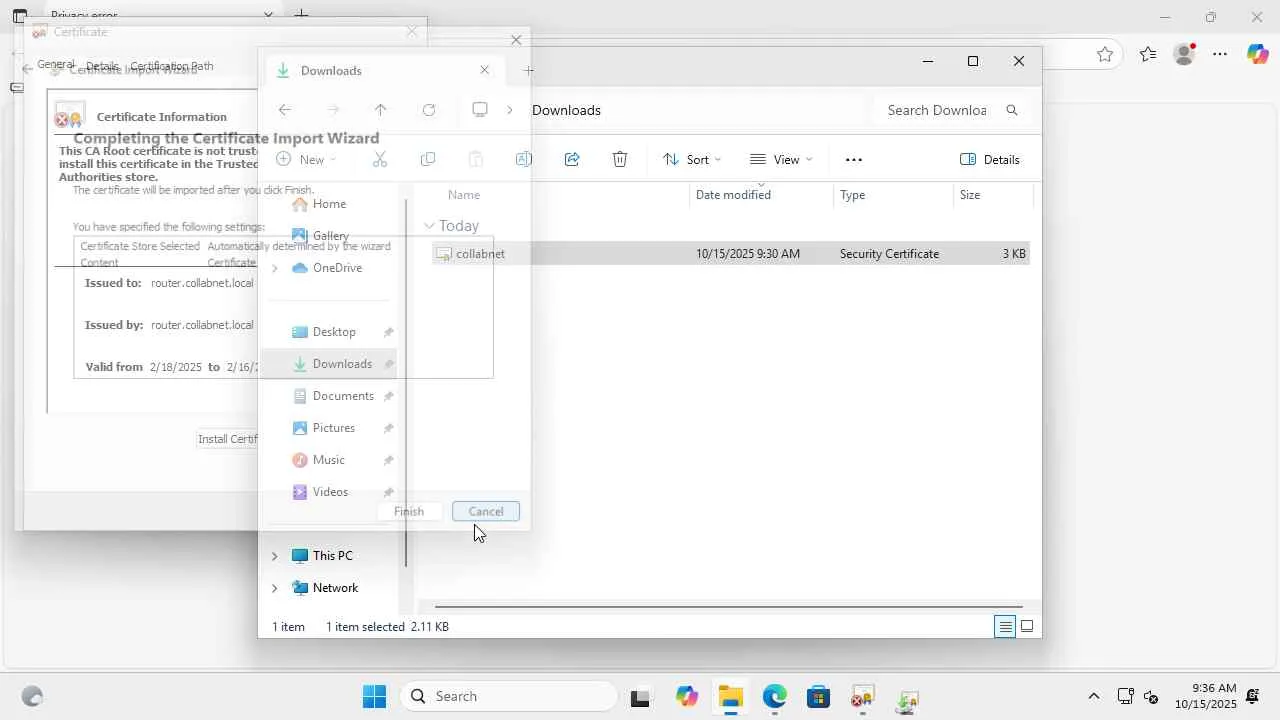Image resolution: width=1280 pixels, height=720 pixels.
Task: Select the General tab of Certificate dialog
Action: point(56,64)
